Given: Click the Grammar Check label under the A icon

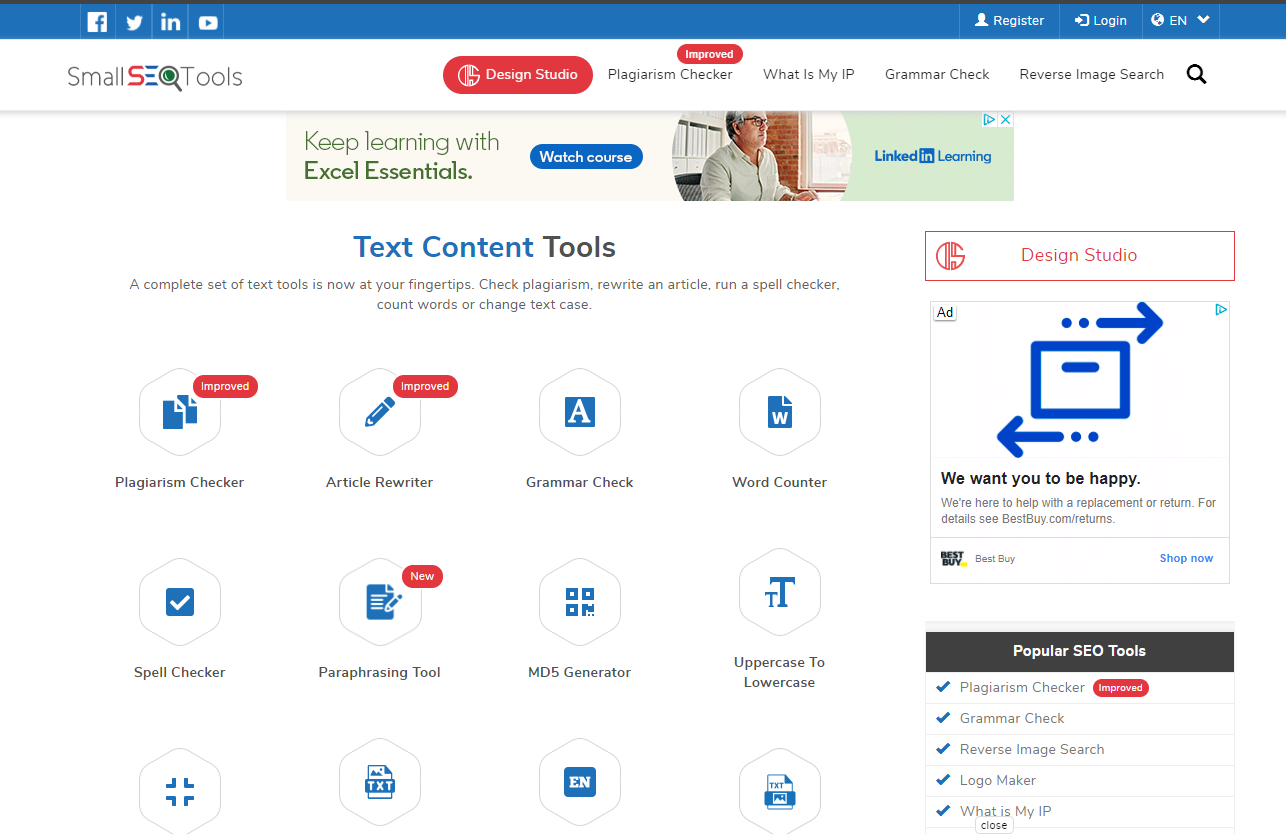Looking at the screenshot, I should pyautogui.click(x=580, y=482).
